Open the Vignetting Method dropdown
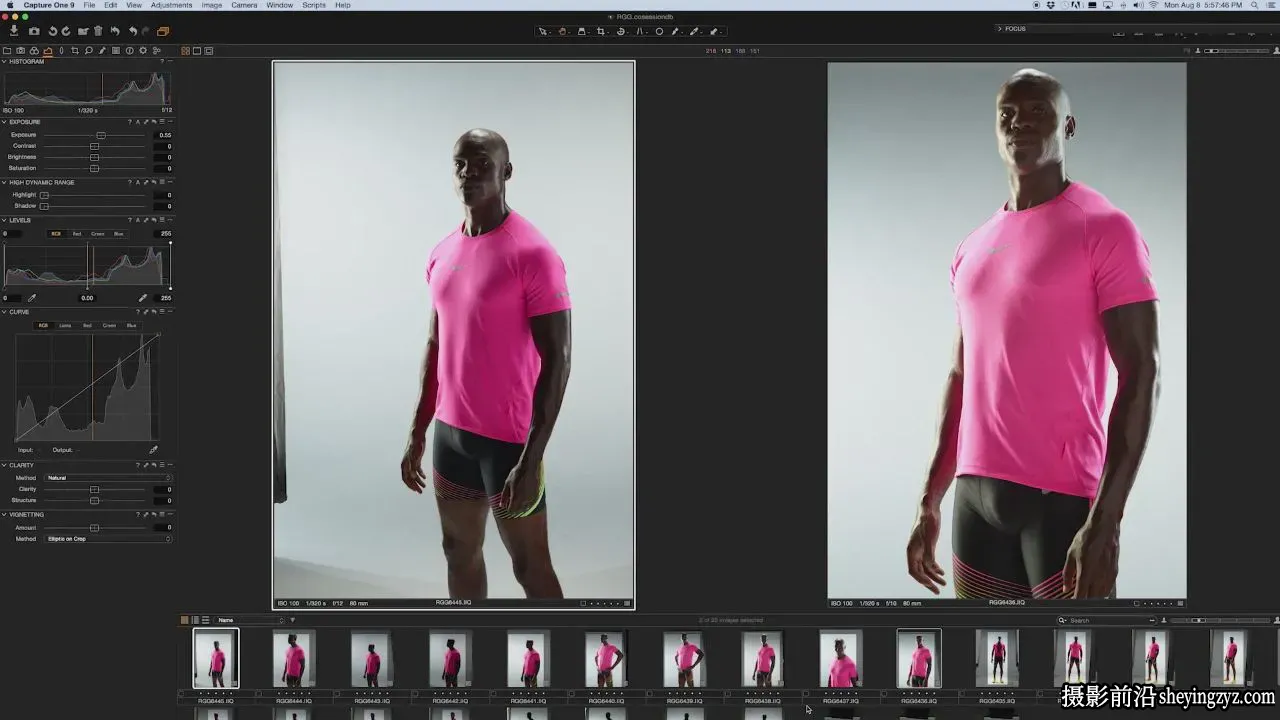 [x=109, y=539]
